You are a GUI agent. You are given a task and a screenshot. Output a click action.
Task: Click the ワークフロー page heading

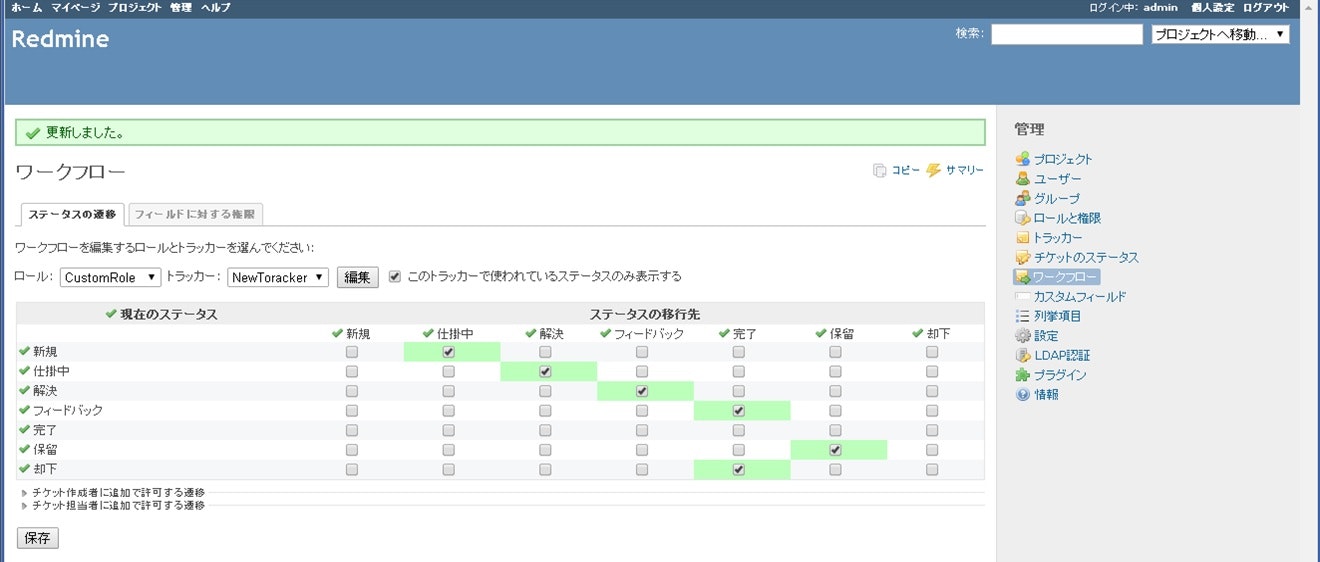click(70, 172)
